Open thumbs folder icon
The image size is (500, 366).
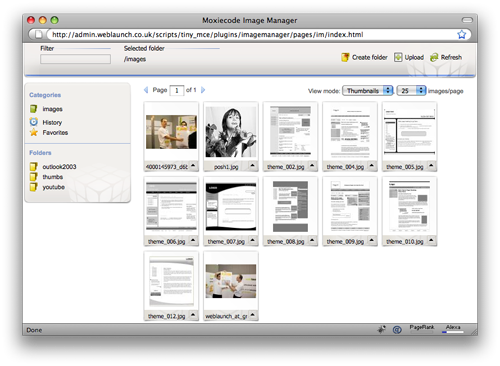33,177
